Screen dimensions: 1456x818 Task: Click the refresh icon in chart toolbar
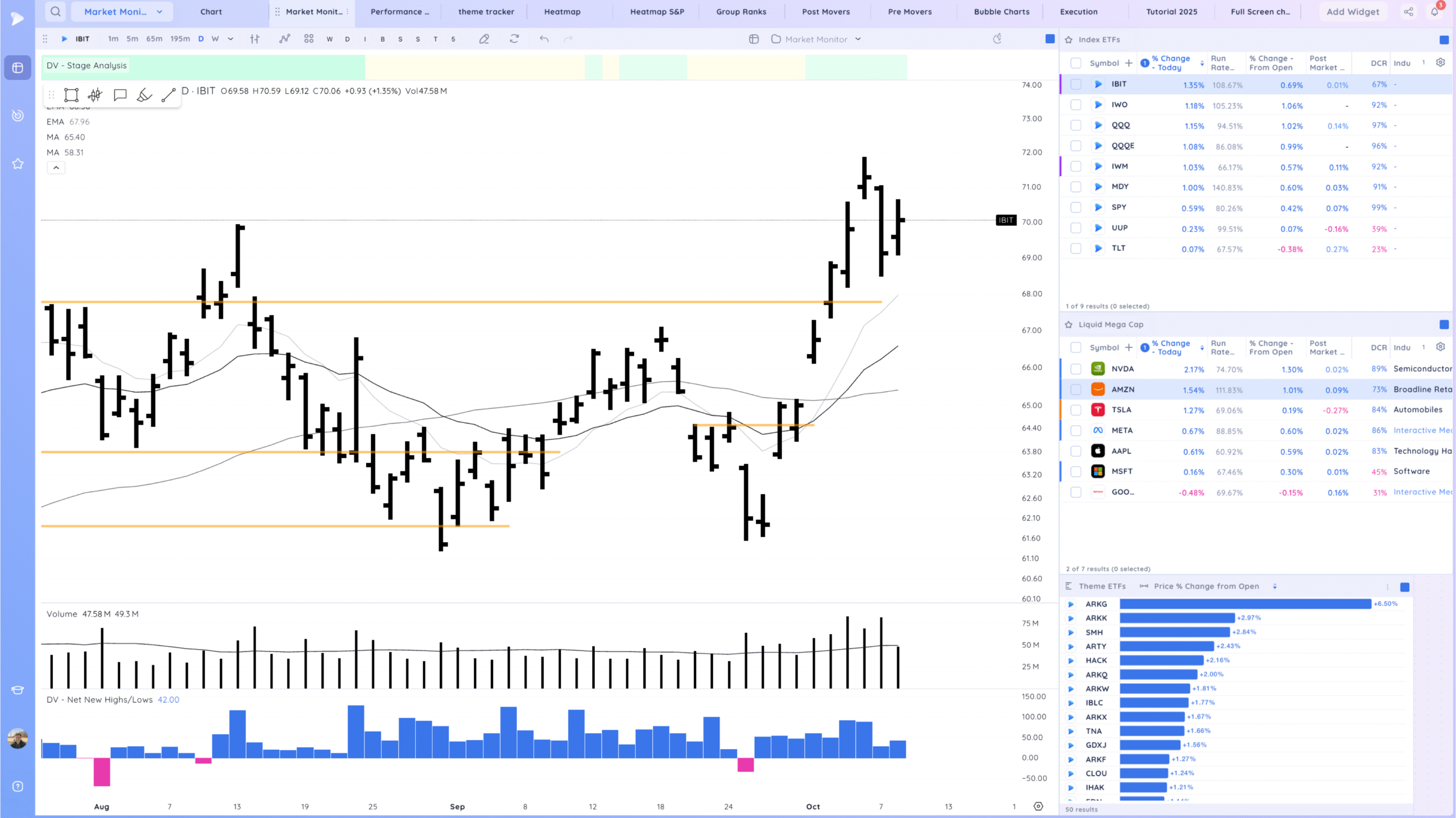[514, 39]
